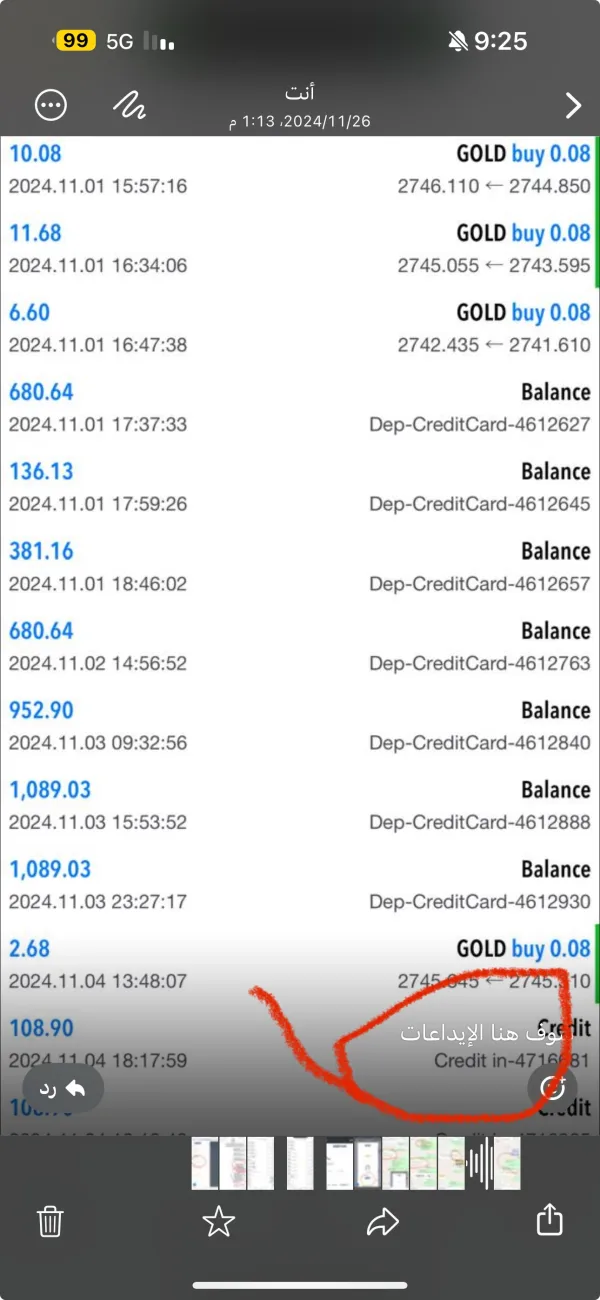Tap the 381.16 Dep-CreditCard-4612657 entry

click(300, 566)
